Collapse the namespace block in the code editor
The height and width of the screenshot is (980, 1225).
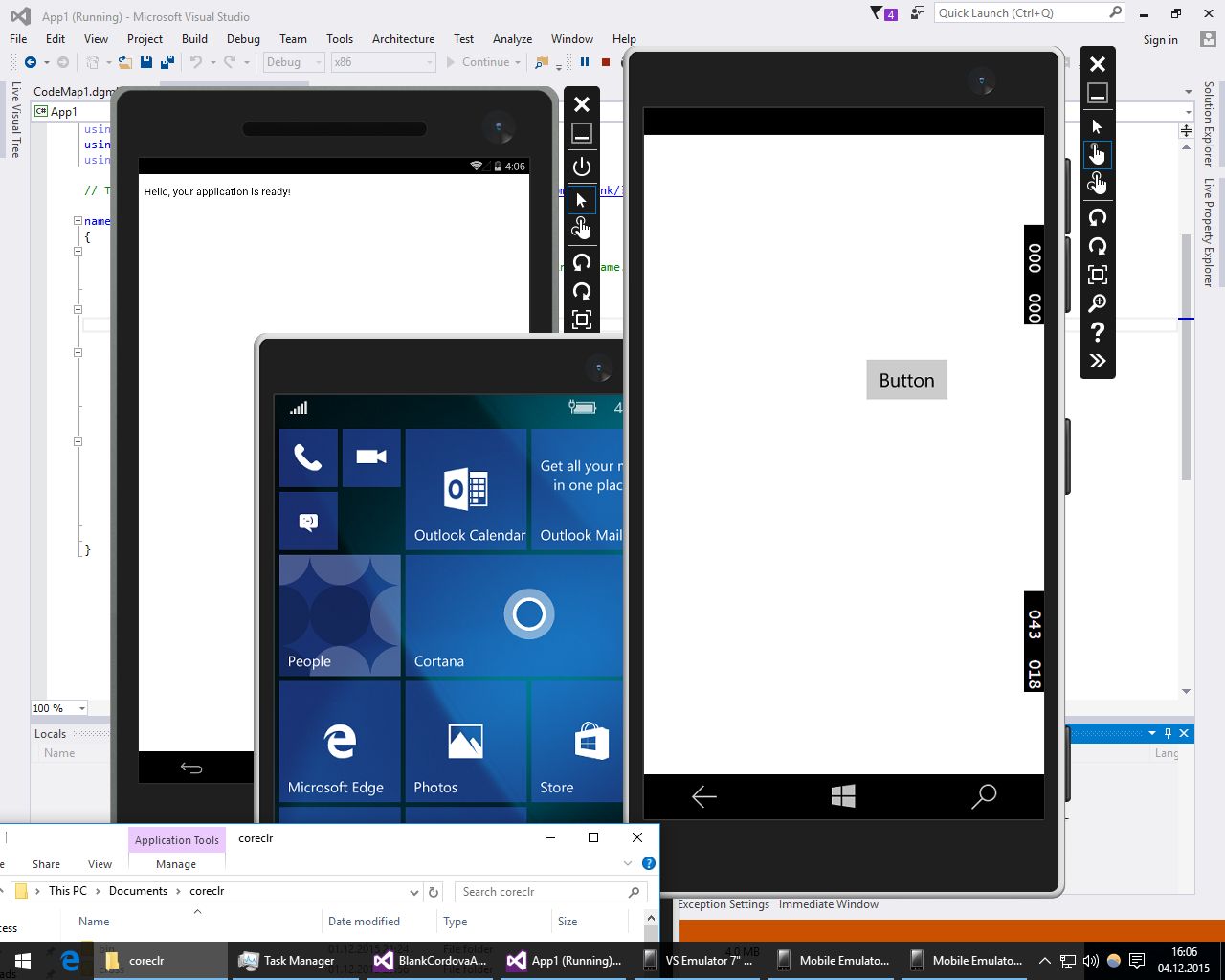point(78,221)
